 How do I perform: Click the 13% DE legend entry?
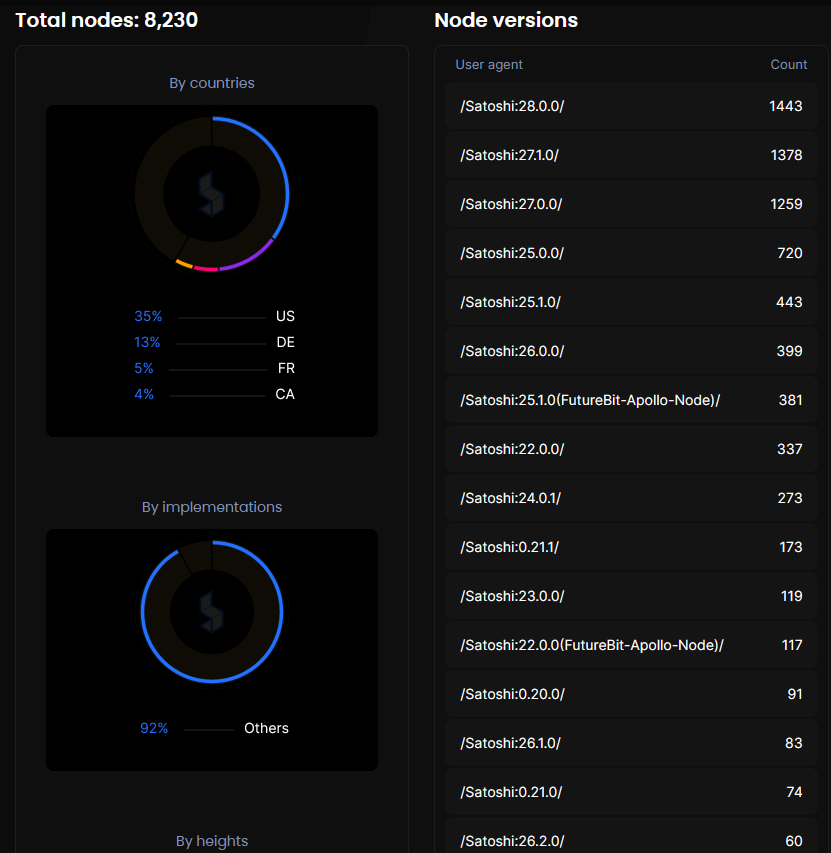point(214,342)
